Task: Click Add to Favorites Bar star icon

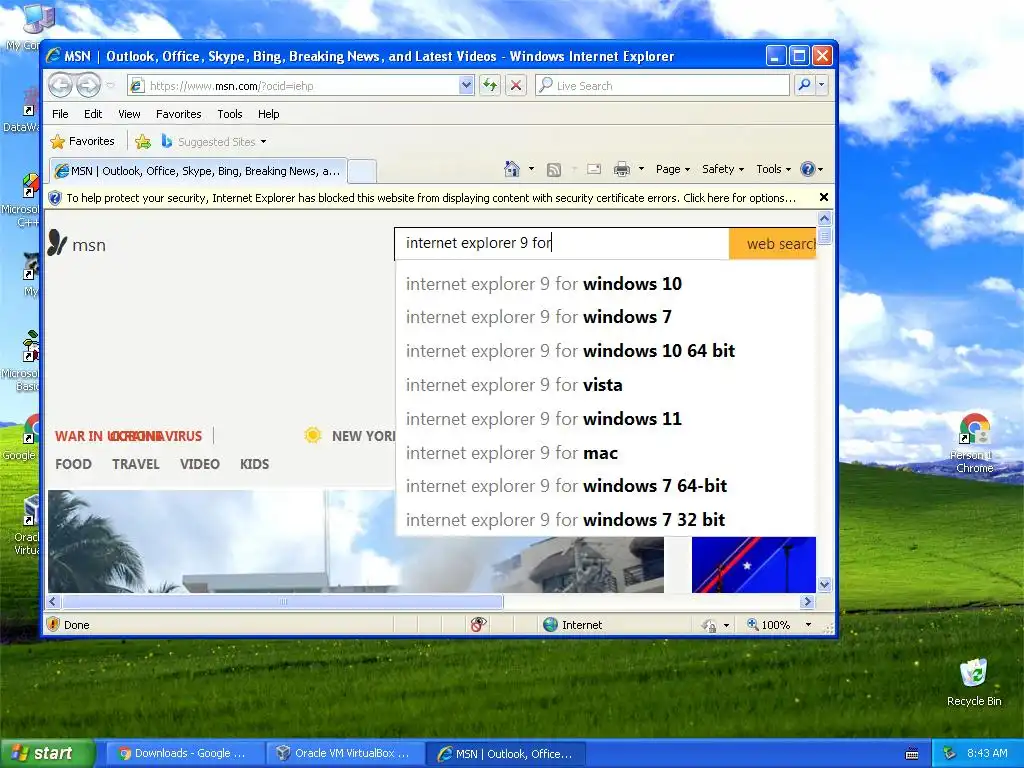Action: pyautogui.click(x=142, y=141)
